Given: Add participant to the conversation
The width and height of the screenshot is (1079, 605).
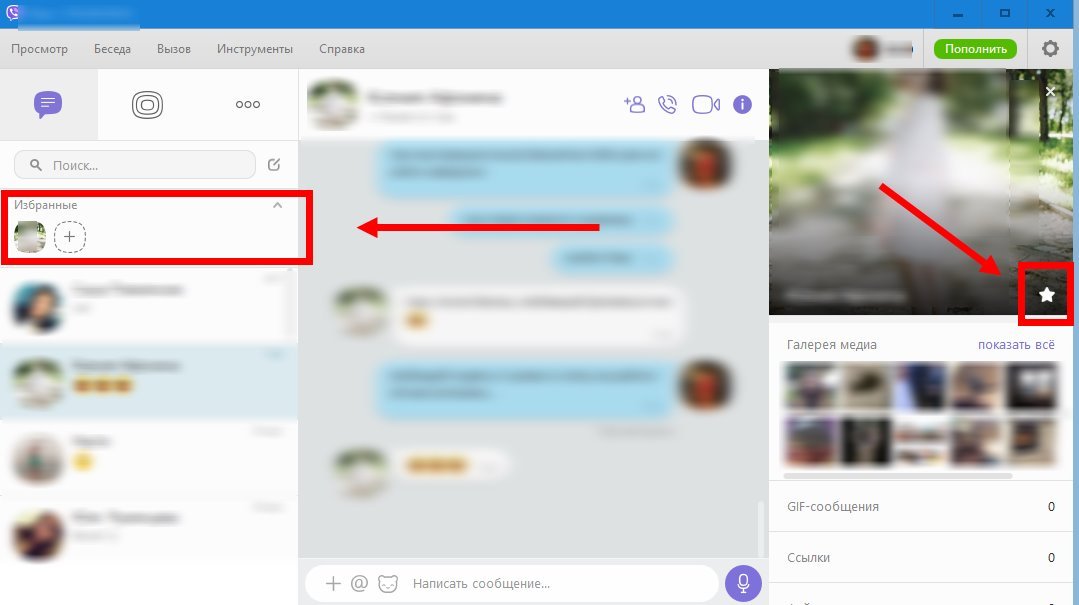Looking at the screenshot, I should point(634,104).
